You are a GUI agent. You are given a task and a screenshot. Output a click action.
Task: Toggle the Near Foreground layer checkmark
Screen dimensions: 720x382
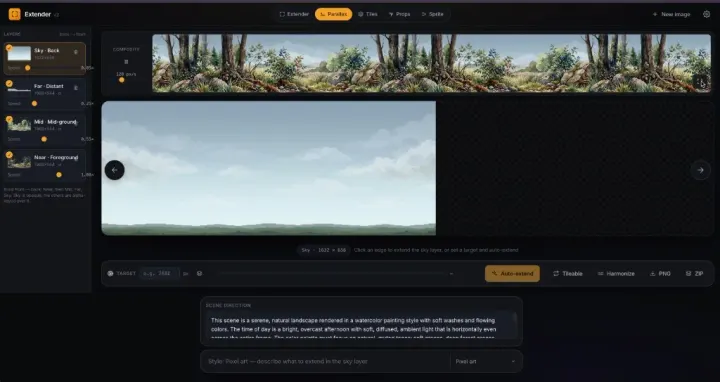pyautogui.click(x=9, y=155)
